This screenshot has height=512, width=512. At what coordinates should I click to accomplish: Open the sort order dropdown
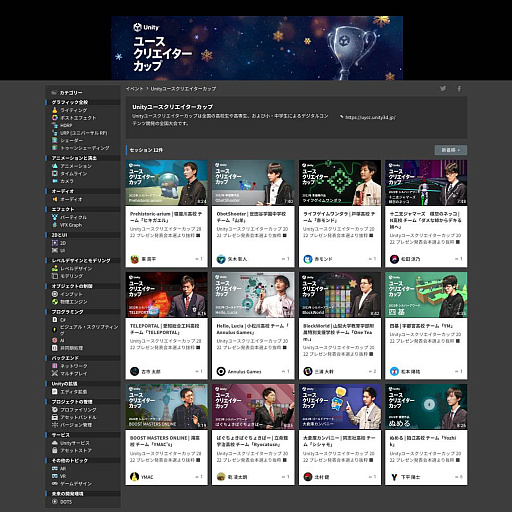pos(451,150)
